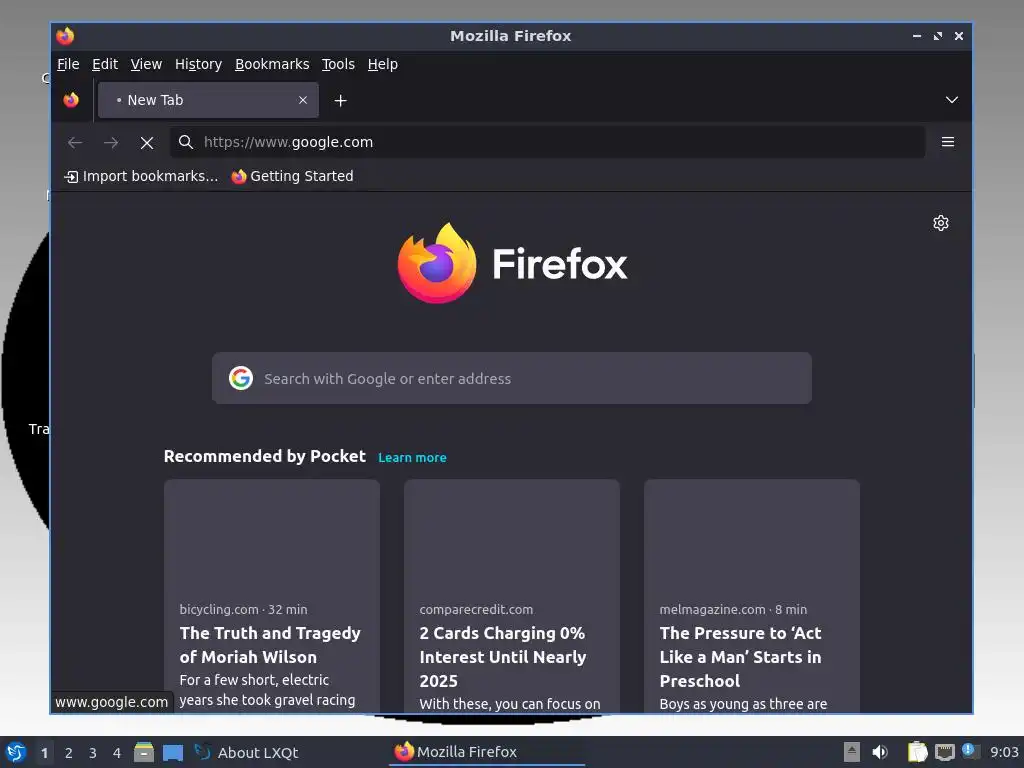The width and height of the screenshot is (1024, 768).
Task: Open the File menu
Action: [68, 64]
